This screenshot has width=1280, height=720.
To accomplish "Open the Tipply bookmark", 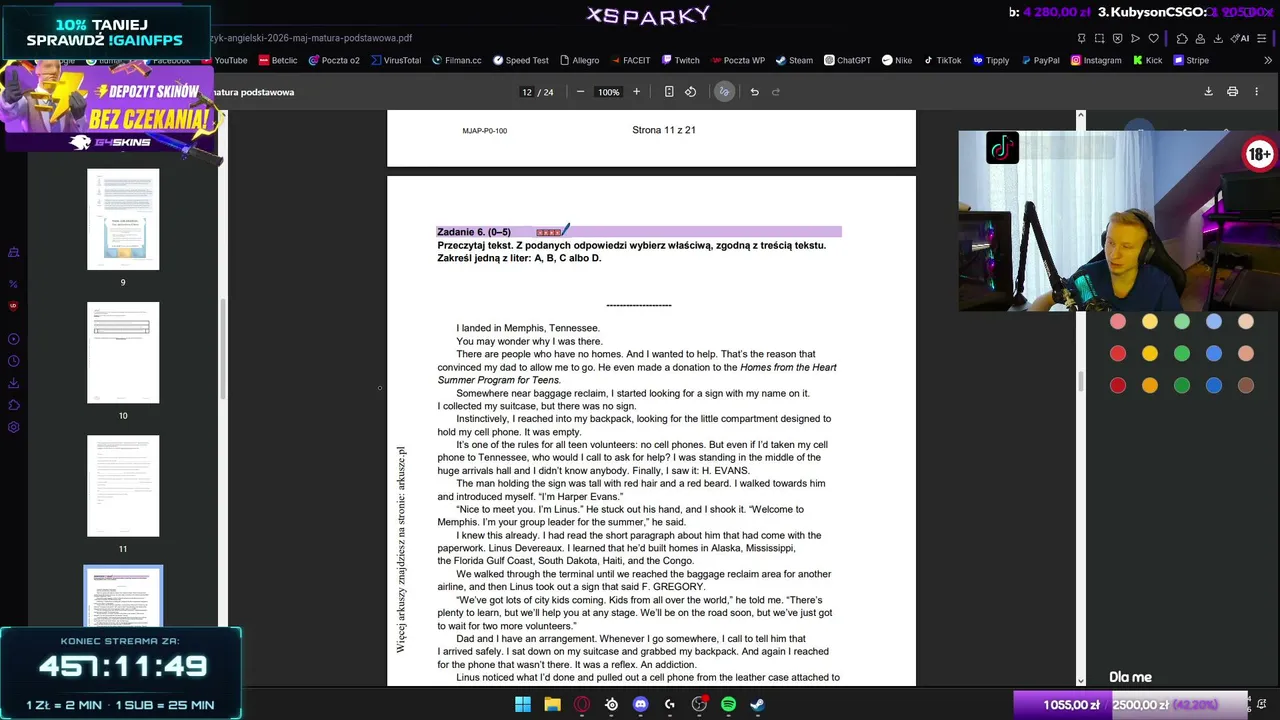I will pos(991,60).
